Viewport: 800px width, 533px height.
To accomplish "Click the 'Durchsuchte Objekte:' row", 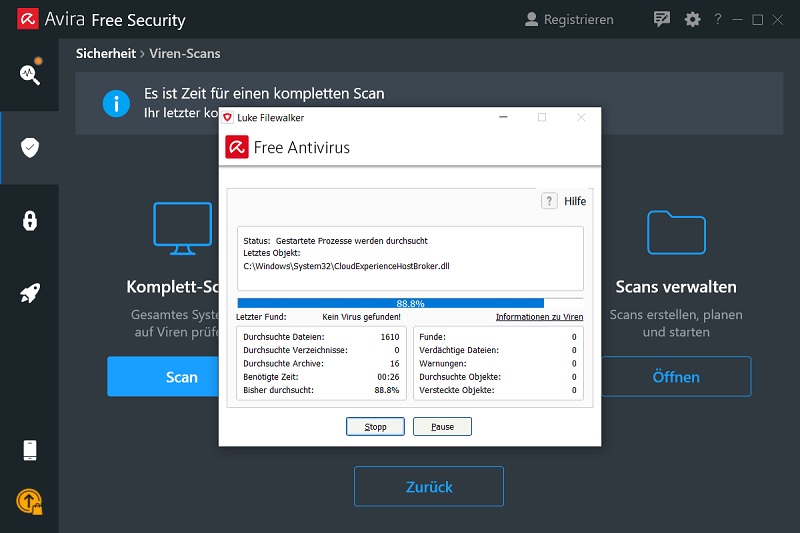I will (498, 377).
